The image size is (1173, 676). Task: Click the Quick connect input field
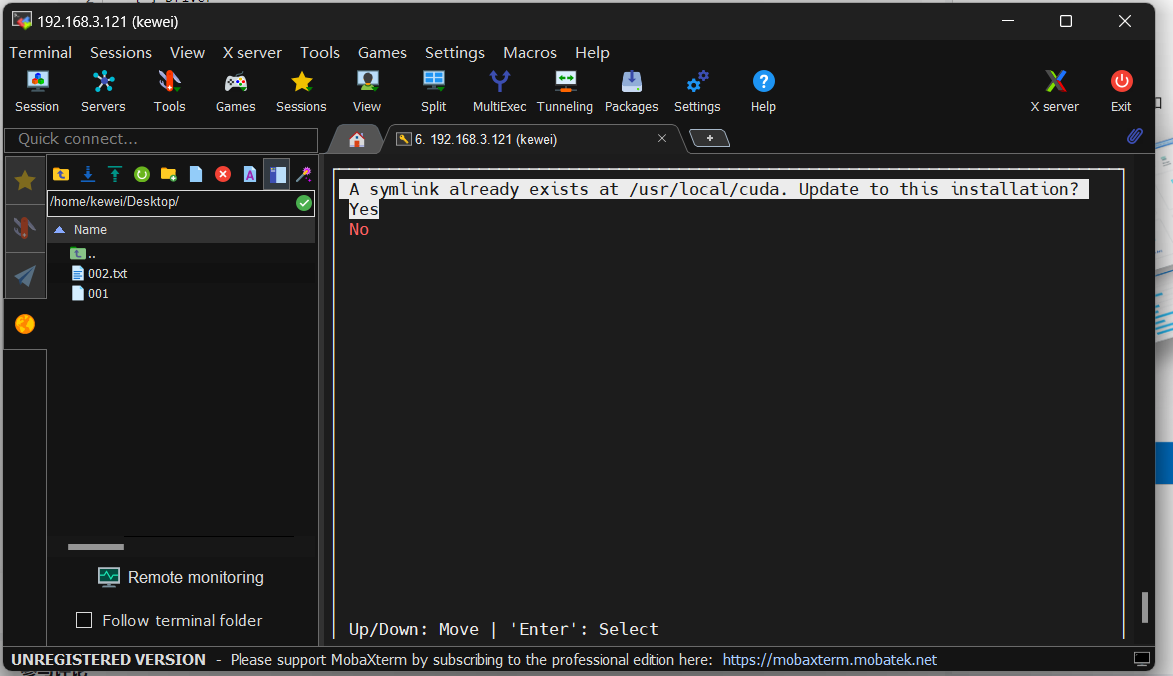[161, 139]
